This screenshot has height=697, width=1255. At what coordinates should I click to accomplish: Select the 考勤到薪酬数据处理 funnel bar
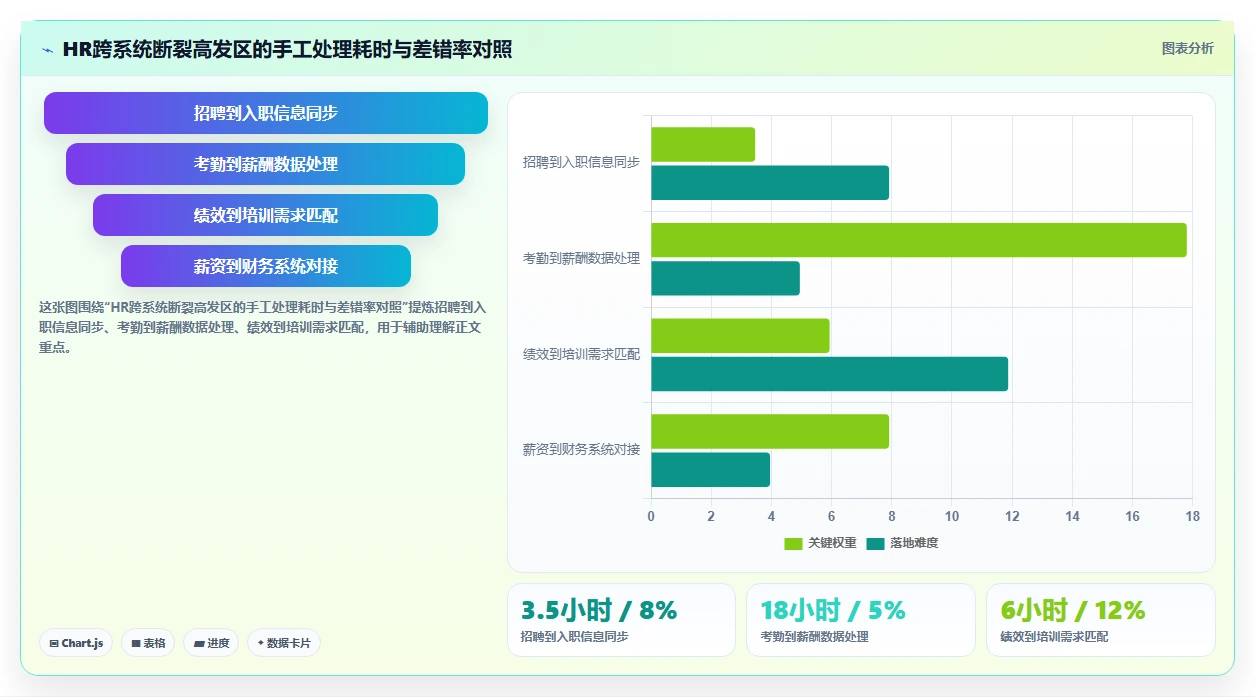266,164
